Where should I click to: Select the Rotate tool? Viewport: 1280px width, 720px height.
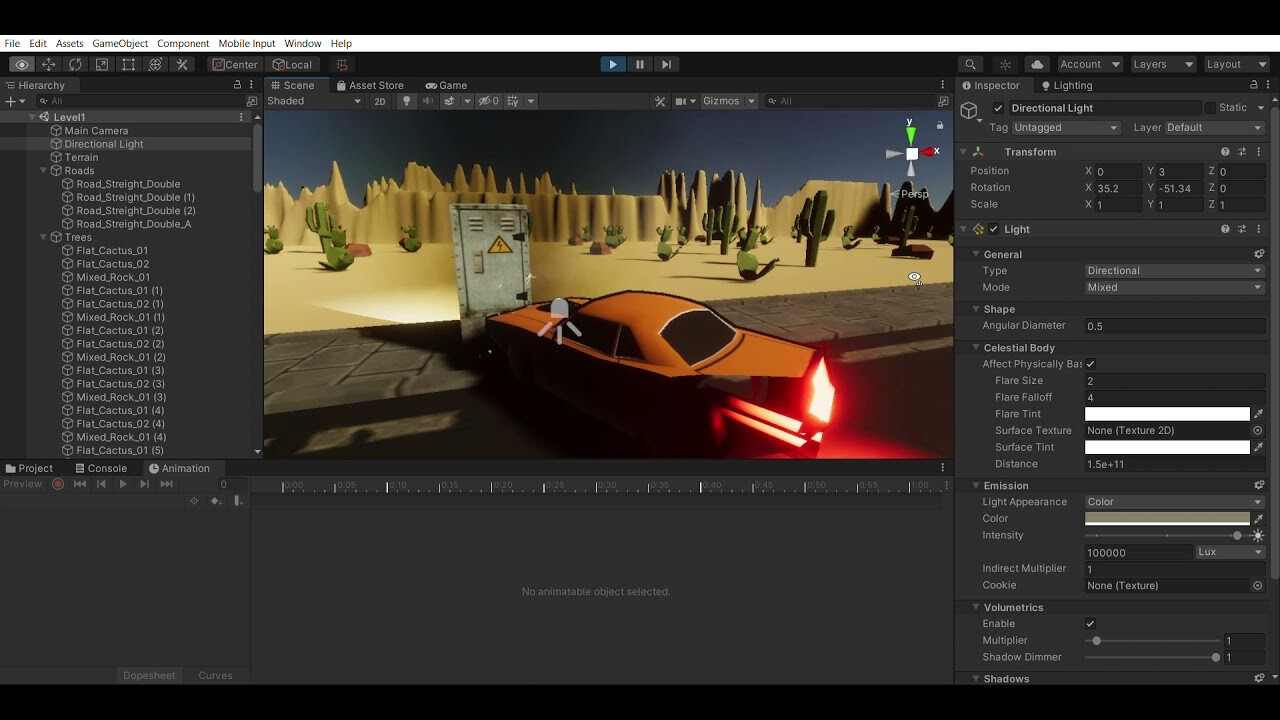click(75, 64)
